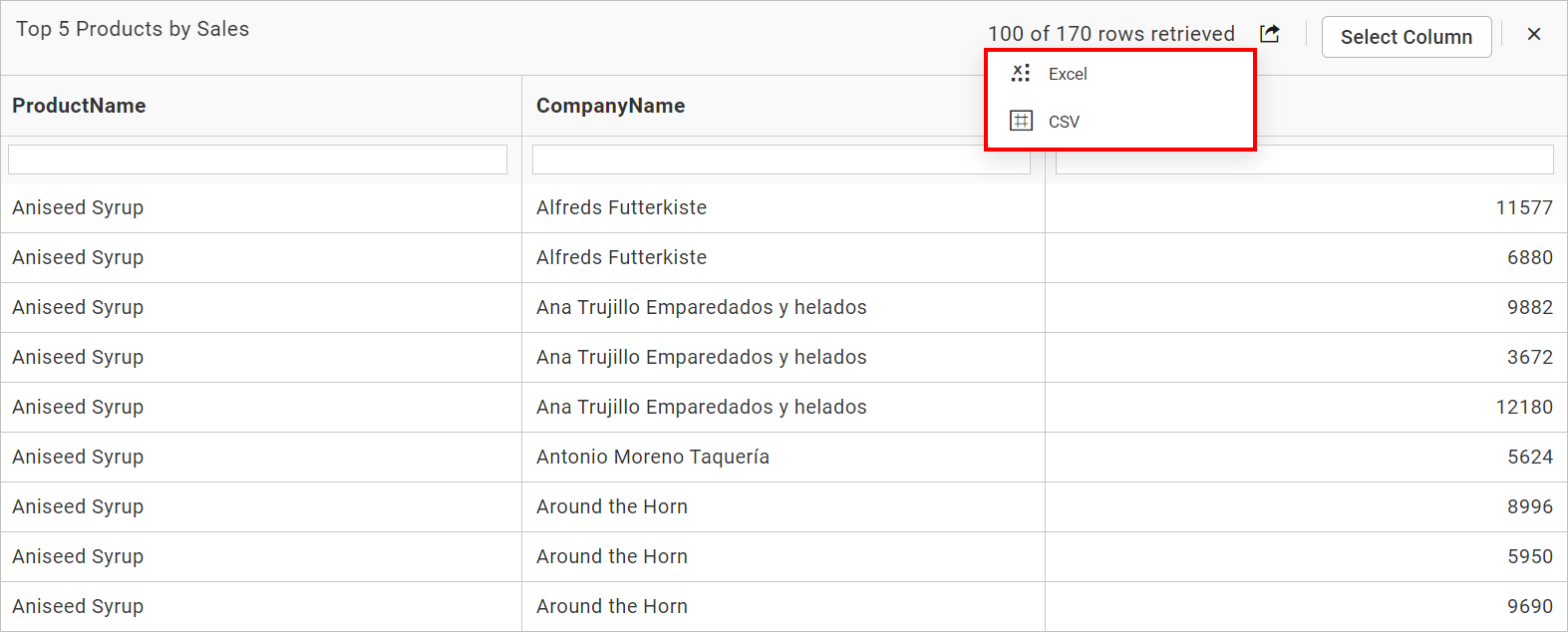Select the Ana Trujillo row with 12180
This screenshot has height=632, width=1568.
tap(701, 407)
